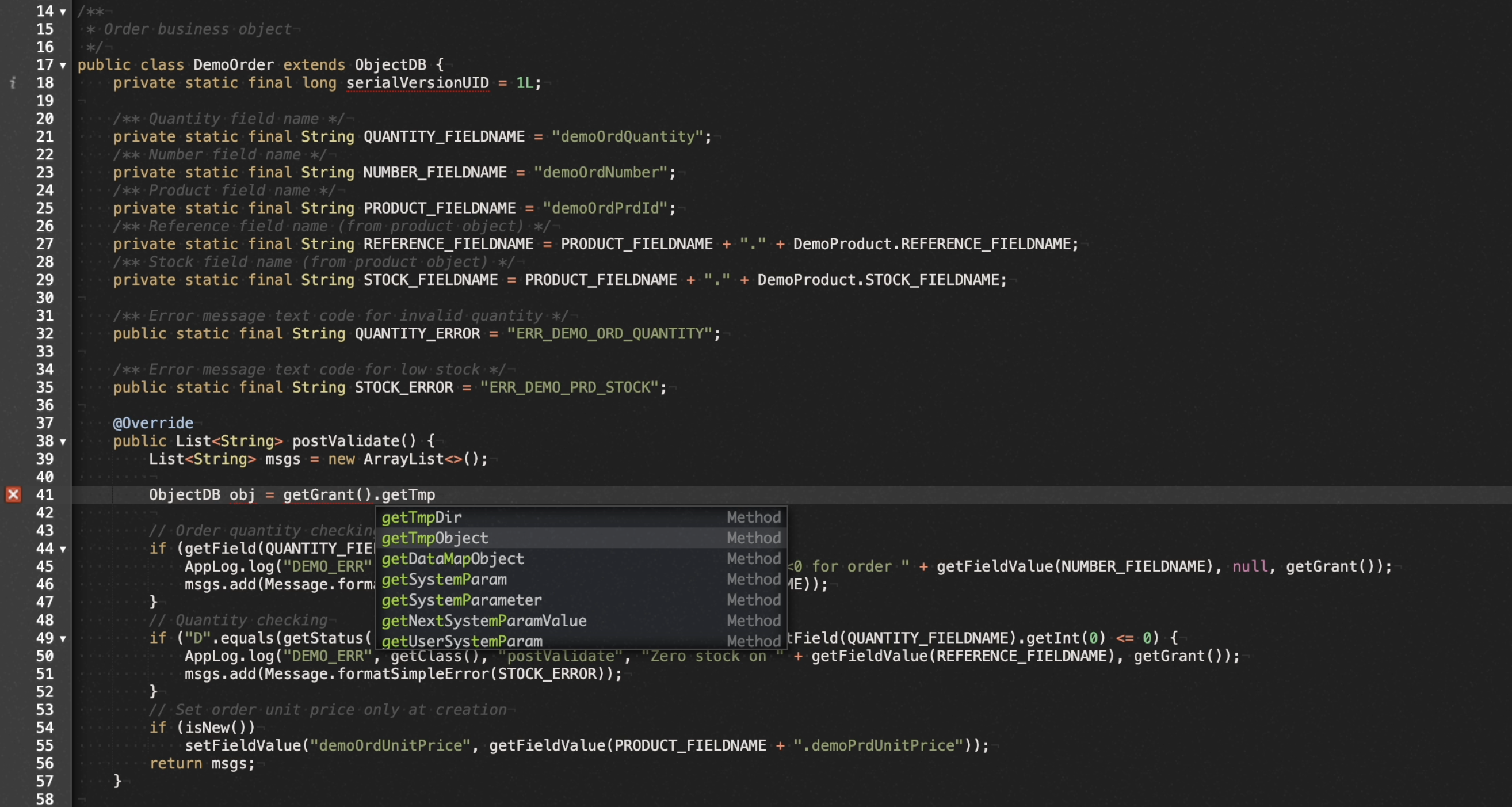Fold the postValidate method at line 38
1512x807 pixels.
coord(63,441)
